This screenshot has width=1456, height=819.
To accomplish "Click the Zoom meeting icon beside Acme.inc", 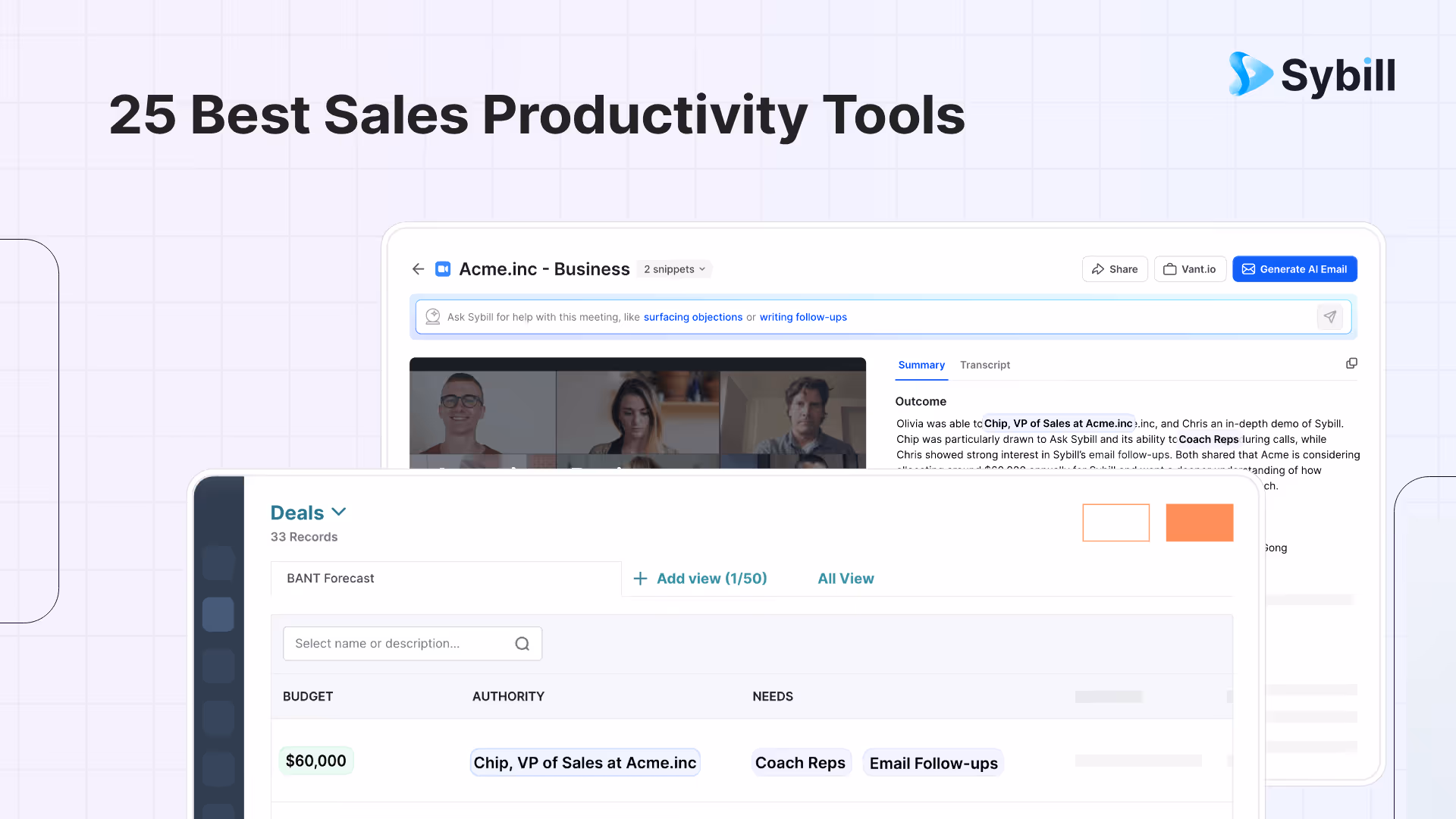I will 443,269.
